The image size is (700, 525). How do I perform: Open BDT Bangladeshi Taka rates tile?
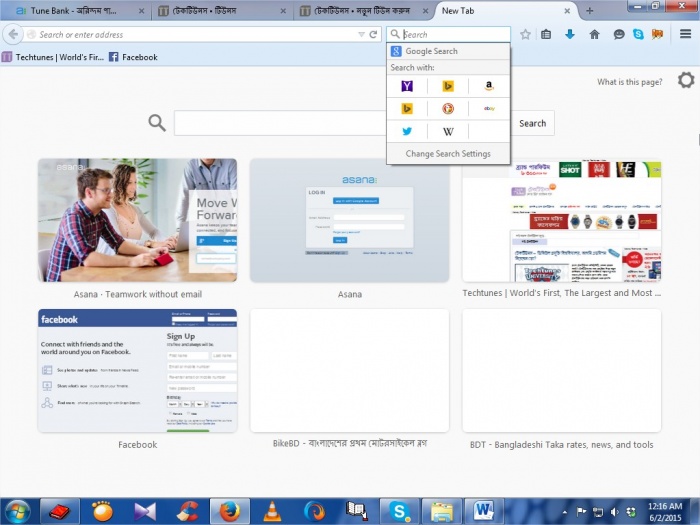coord(562,371)
